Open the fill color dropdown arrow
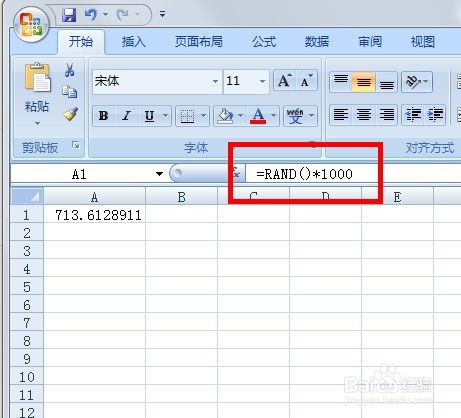Image resolution: width=461 pixels, height=418 pixels. coord(241,116)
